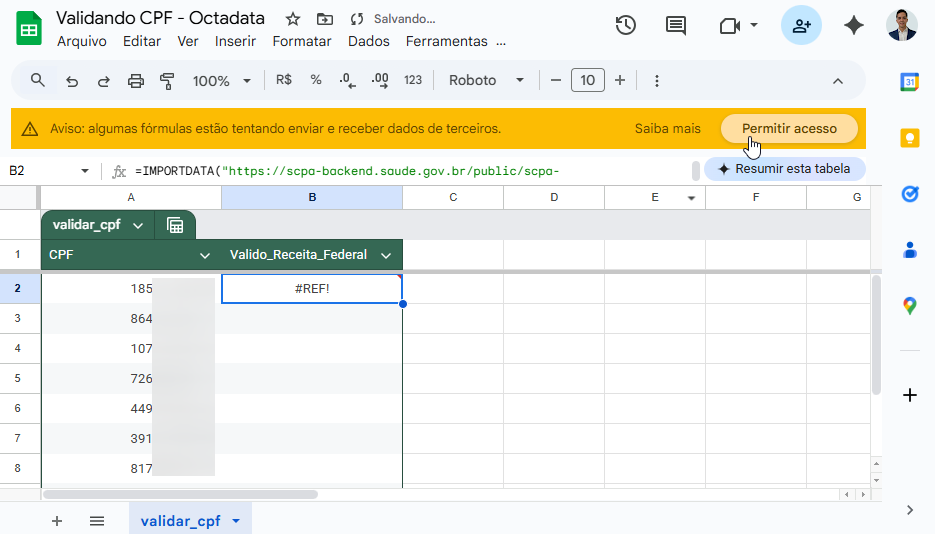This screenshot has height=534, width=935.
Task: Open the Inserir menu
Action: tap(236, 41)
